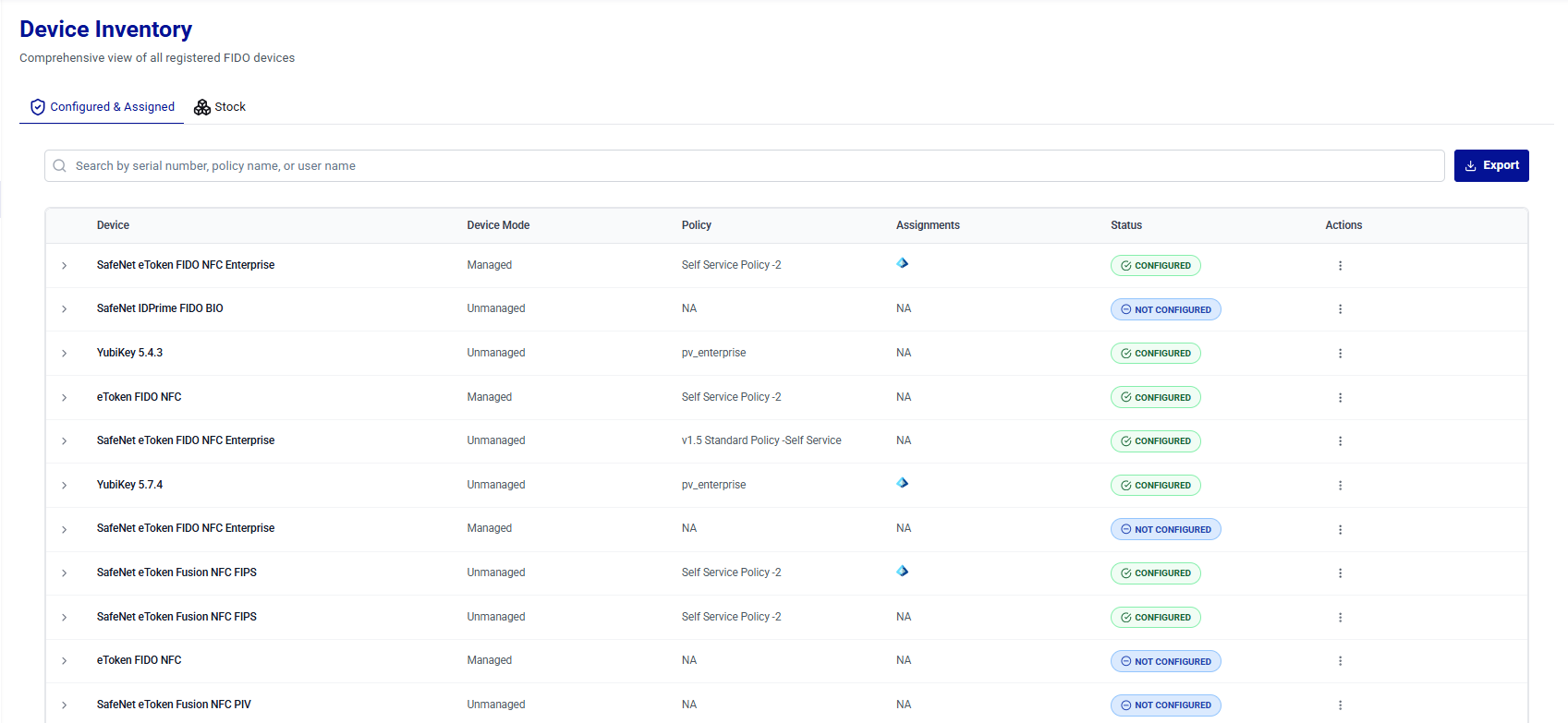Viewport: 1568px width, 723px height.
Task: Expand Fusion NFC FIPS row showing an assignment icon
Action: tap(64, 573)
